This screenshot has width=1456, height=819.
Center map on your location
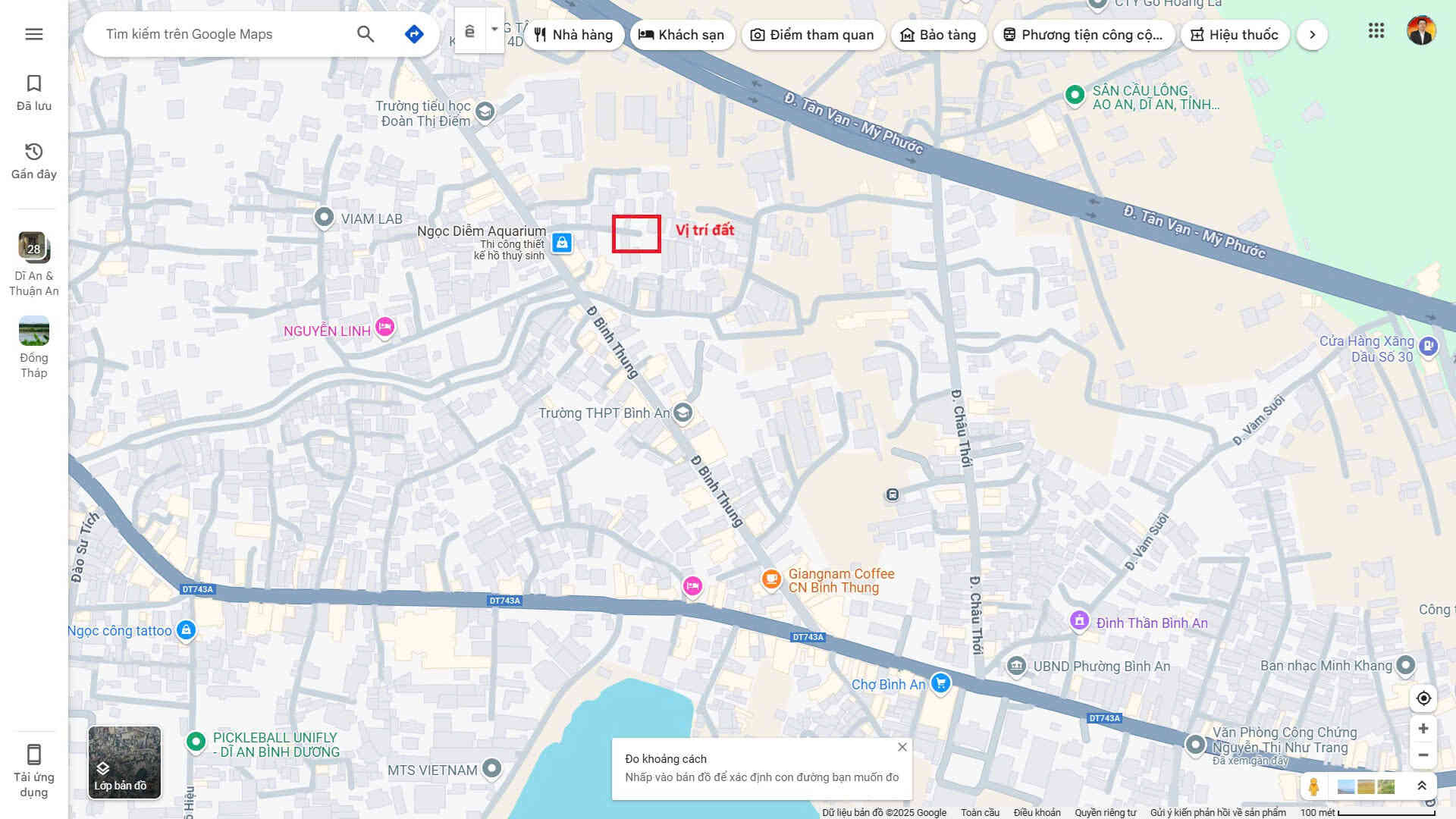1423,698
